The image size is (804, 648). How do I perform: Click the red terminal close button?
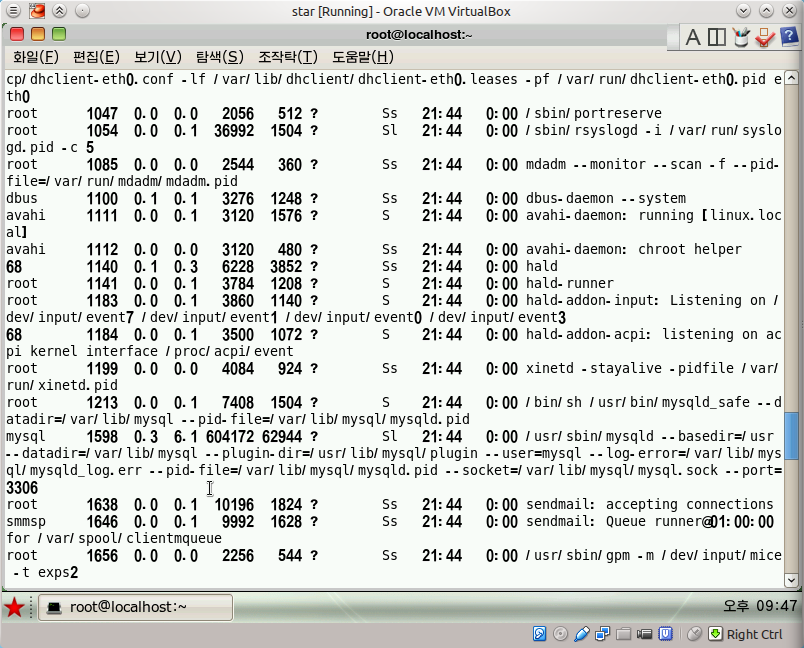17,34
